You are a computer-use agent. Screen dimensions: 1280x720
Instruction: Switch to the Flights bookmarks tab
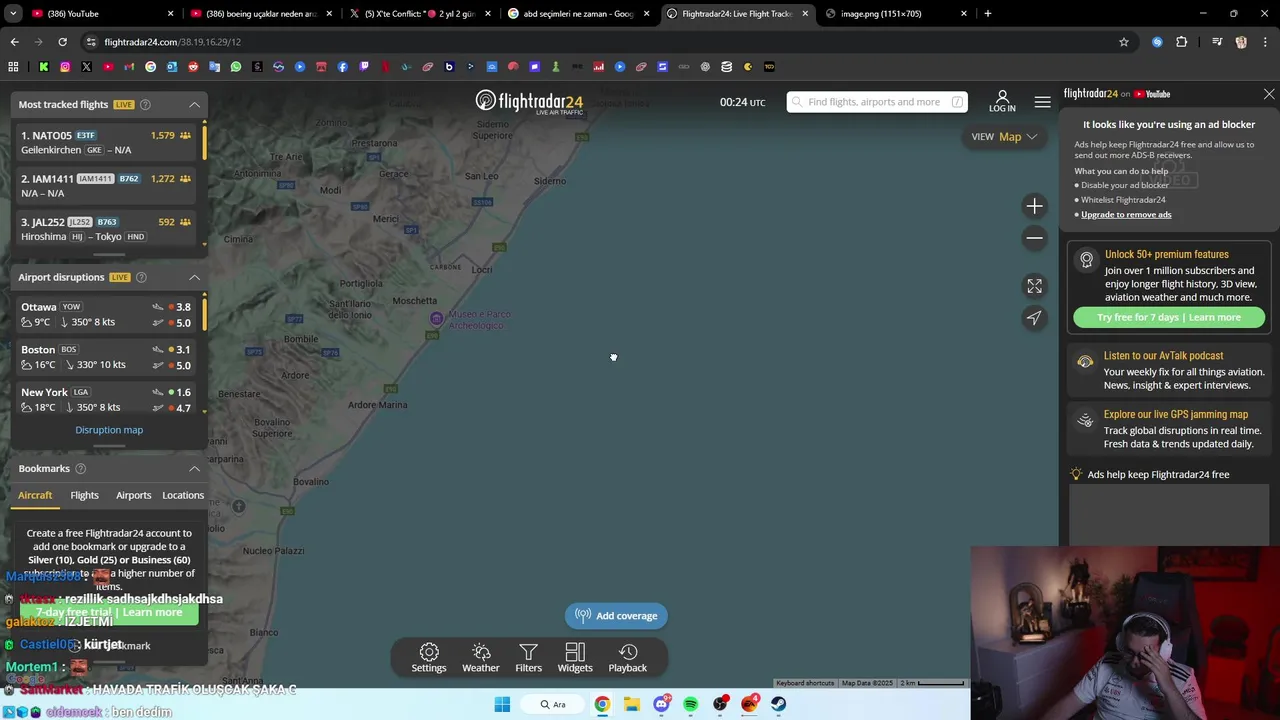[84, 495]
